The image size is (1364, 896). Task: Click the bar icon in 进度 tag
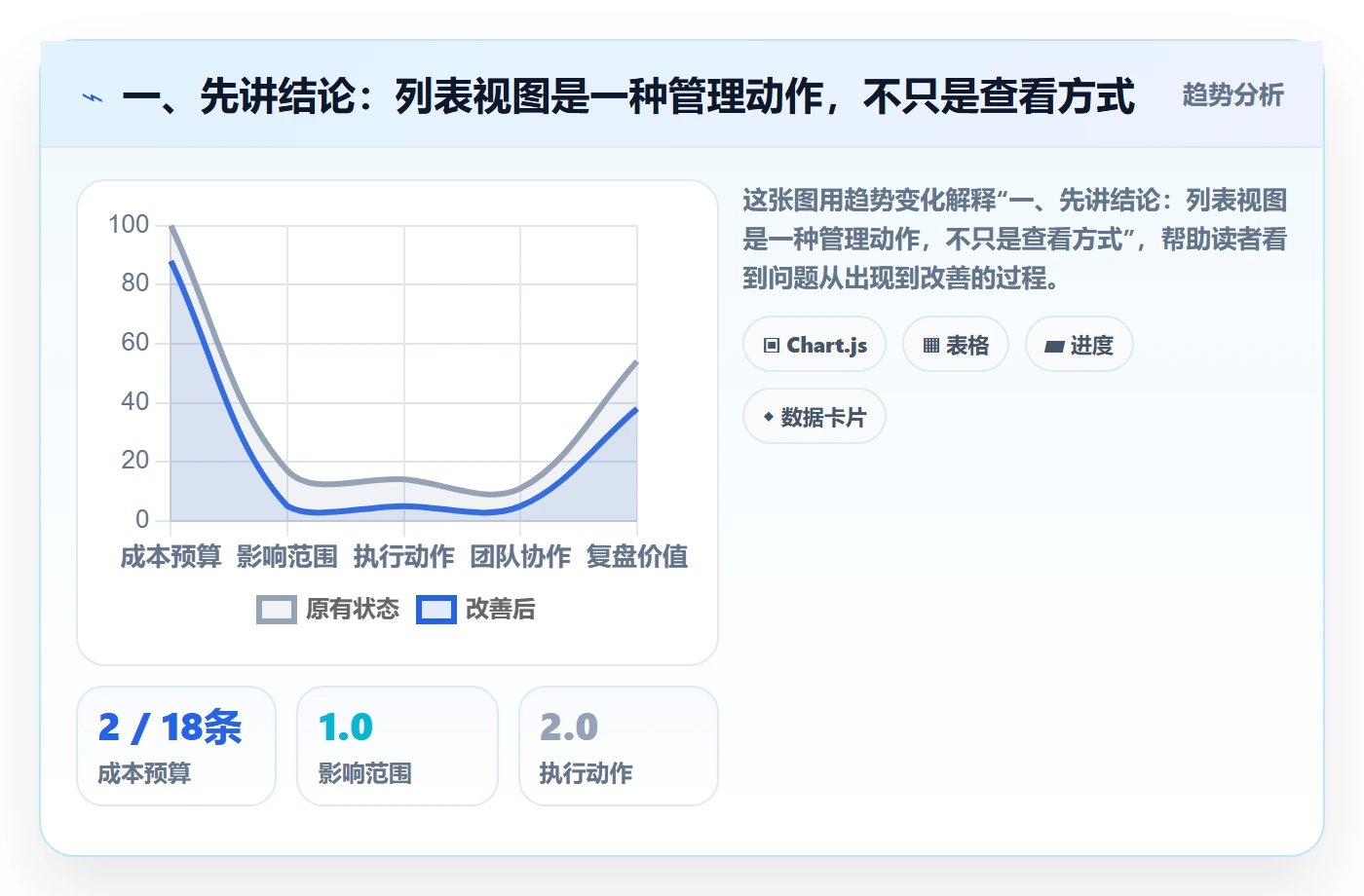pyautogui.click(x=1054, y=346)
